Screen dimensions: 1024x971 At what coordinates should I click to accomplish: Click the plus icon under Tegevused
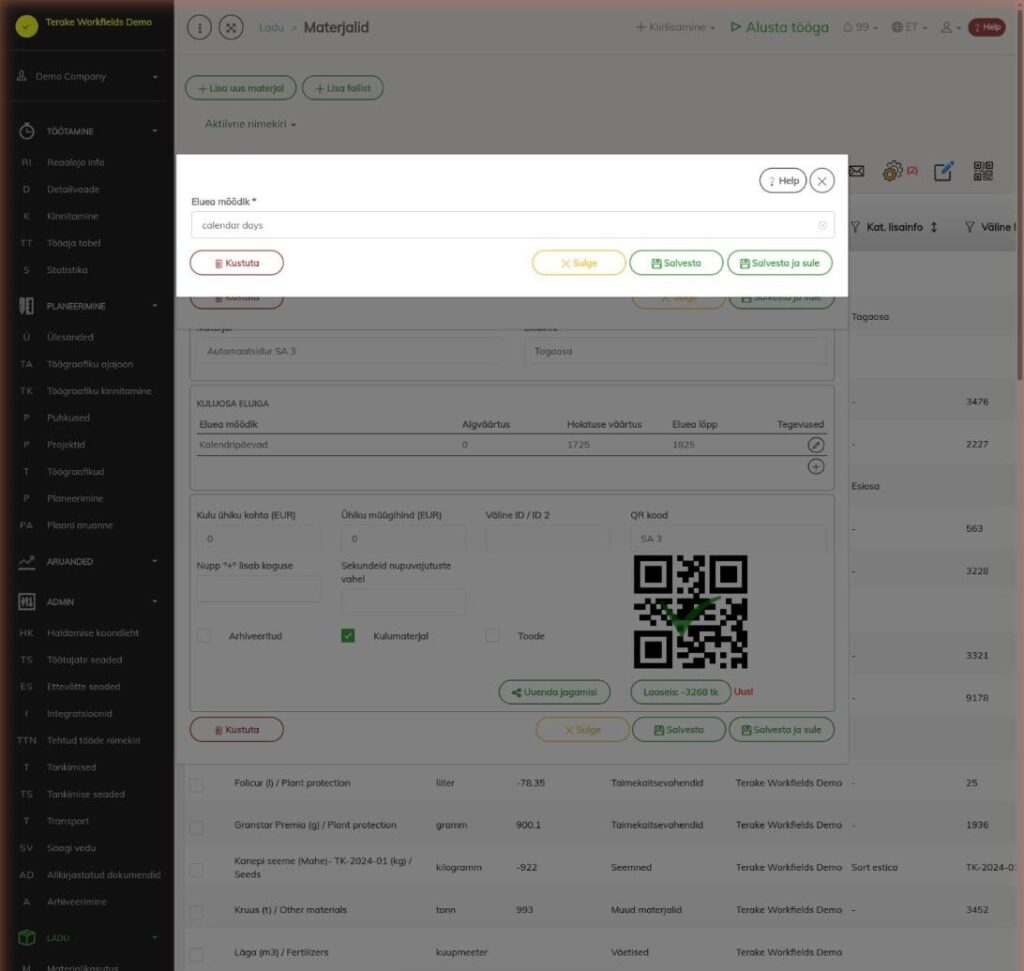tap(816, 466)
